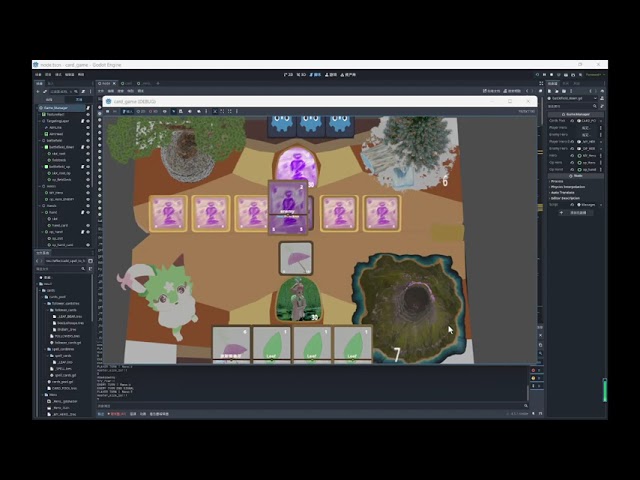Viewport: 640px width, 480px height.
Task: Toggle visibility of battlefield_down node
Action: point(88,147)
